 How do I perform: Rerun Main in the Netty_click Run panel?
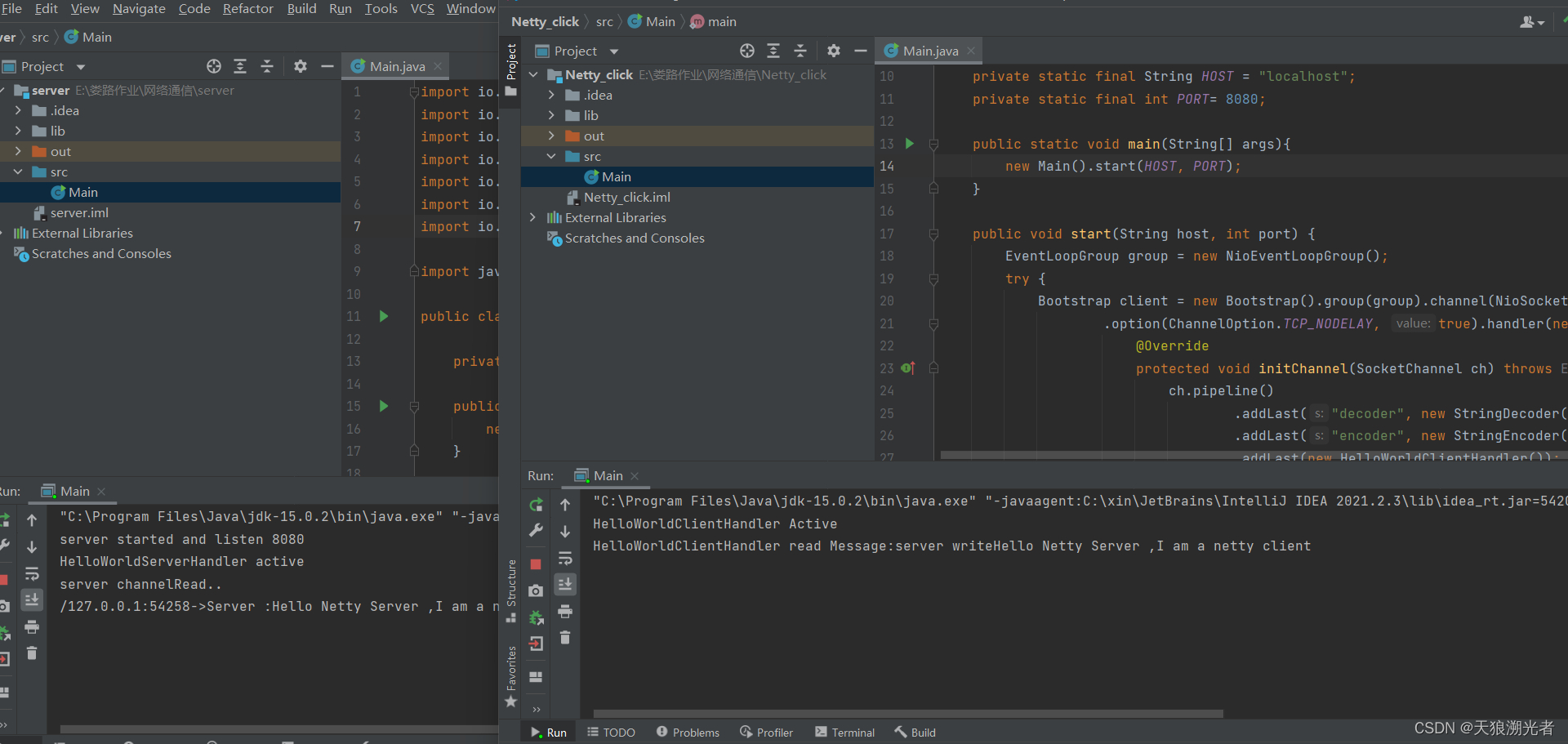click(536, 505)
